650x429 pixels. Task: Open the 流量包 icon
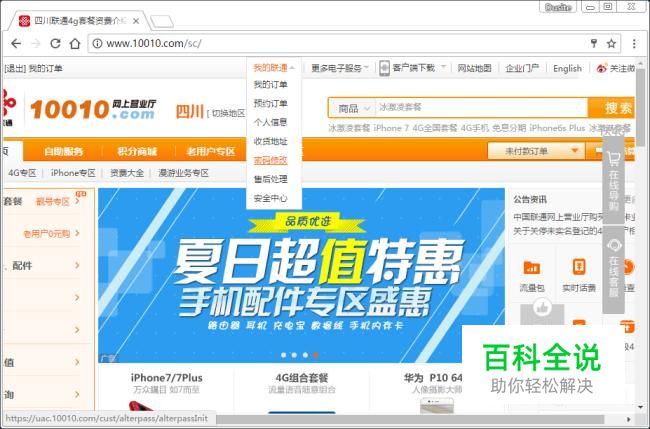click(531, 267)
